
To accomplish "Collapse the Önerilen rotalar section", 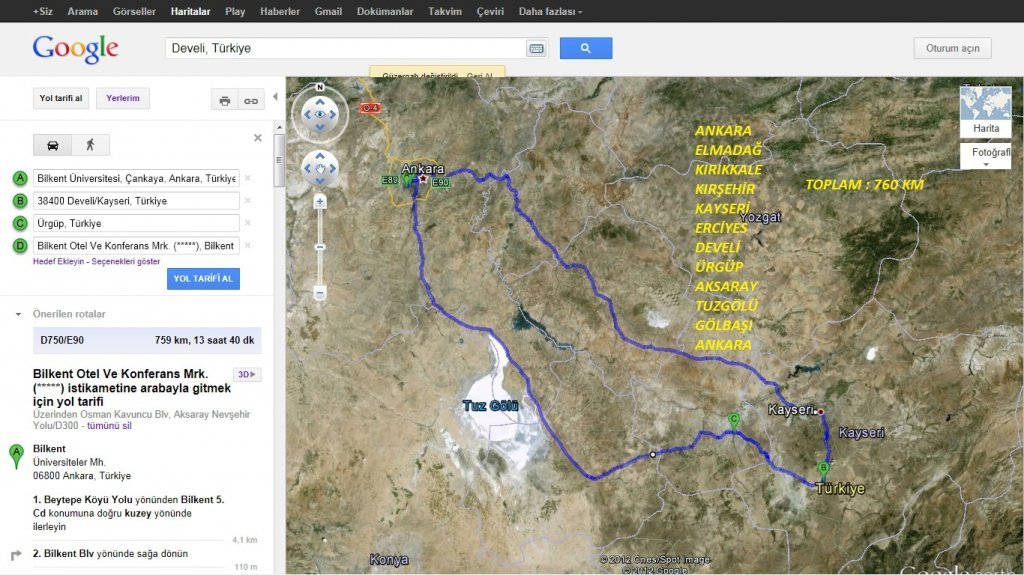I will click(x=18, y=314).
